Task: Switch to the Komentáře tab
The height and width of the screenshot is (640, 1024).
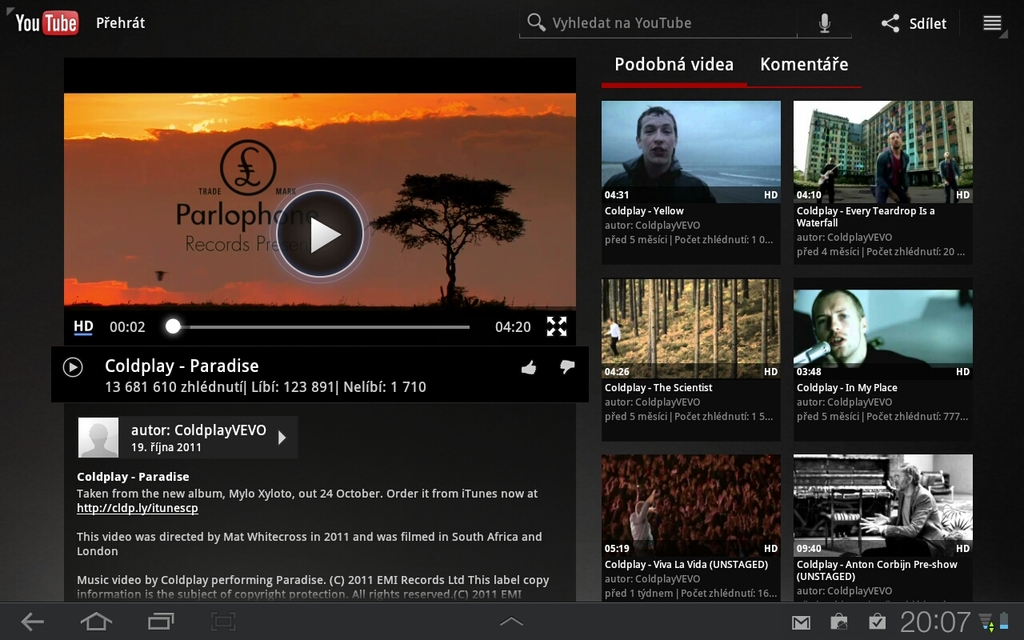Action: click(804, 65)
